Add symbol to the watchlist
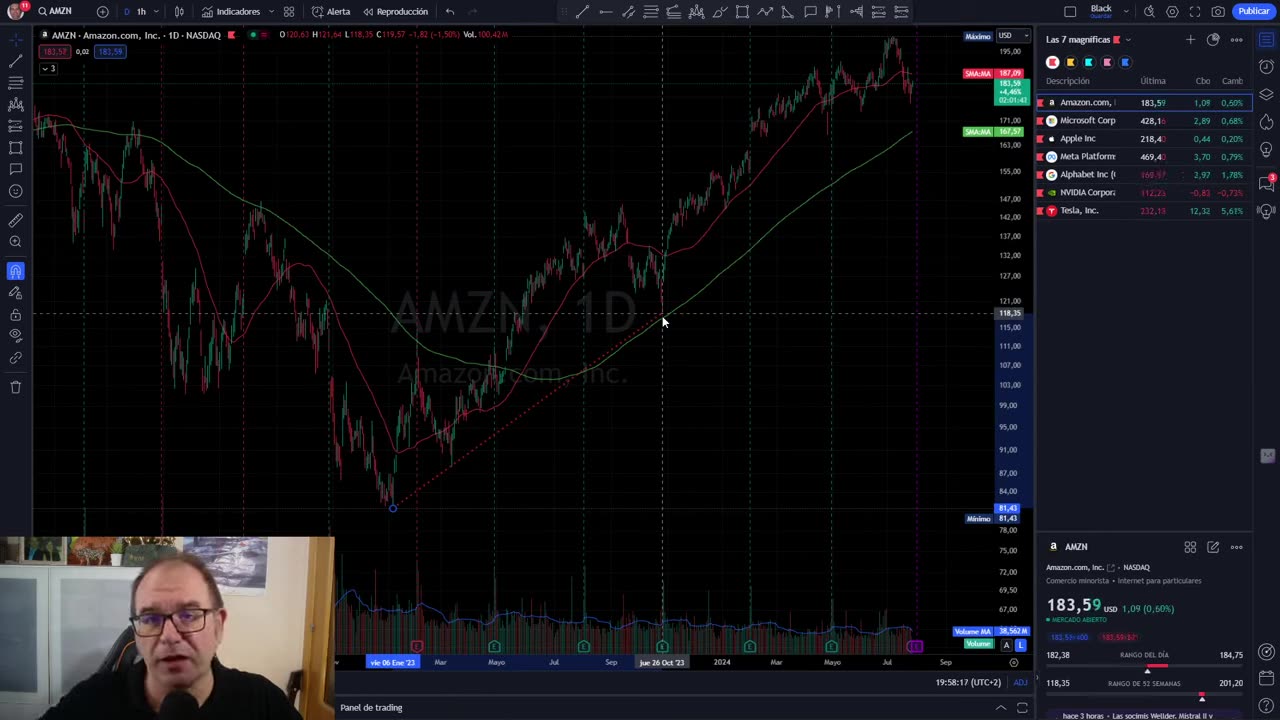 click(x=1190, y=39)
